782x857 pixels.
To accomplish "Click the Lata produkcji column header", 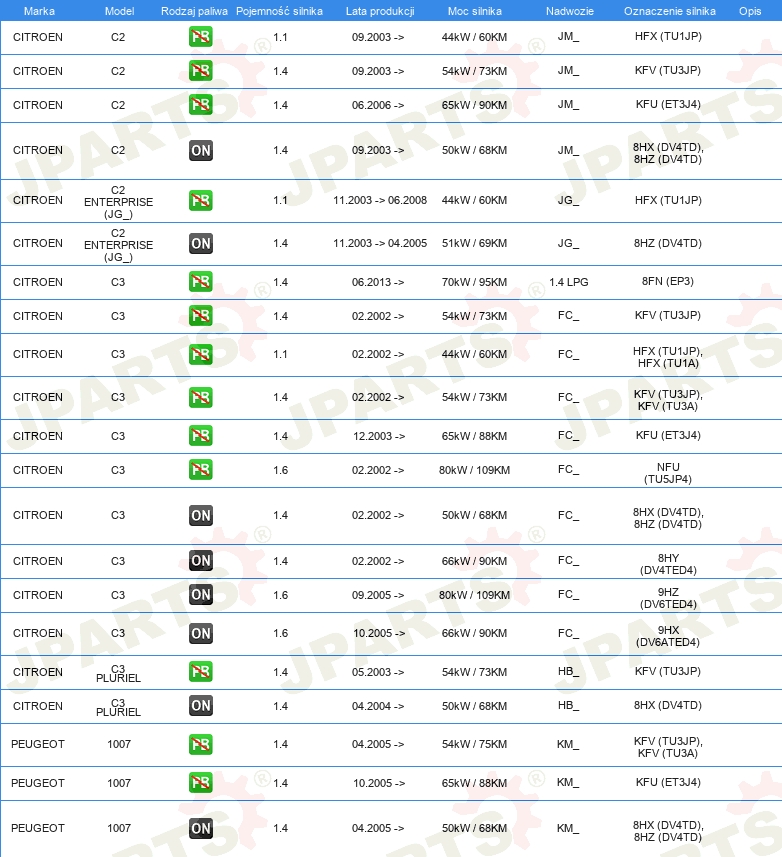I will coord(380,11).
